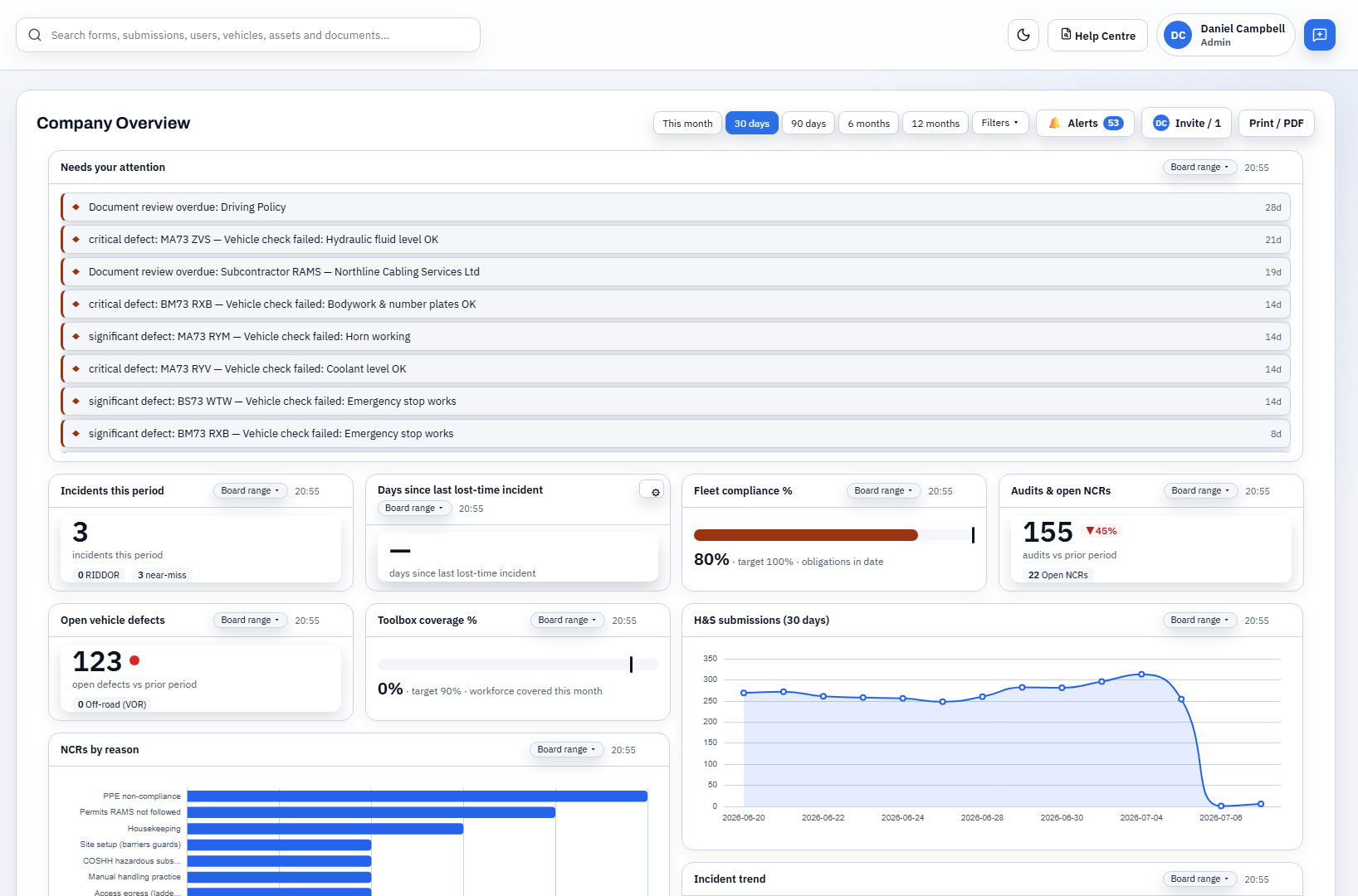1358x896 pixels.
Task: Open Board range on Open vehicle defects
Action: [x=250, y=620]
